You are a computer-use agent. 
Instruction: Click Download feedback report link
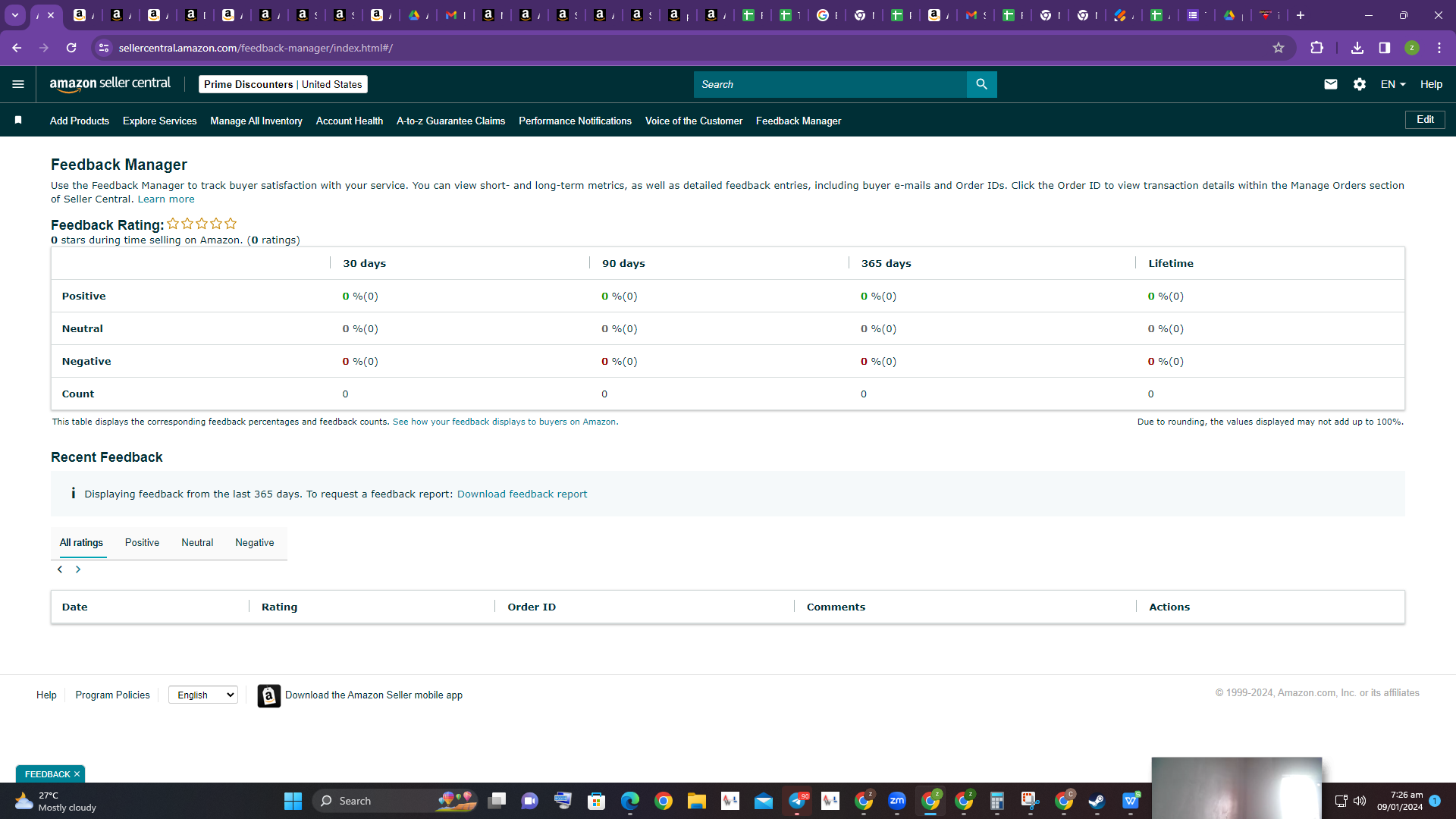[x=522, y=494]
